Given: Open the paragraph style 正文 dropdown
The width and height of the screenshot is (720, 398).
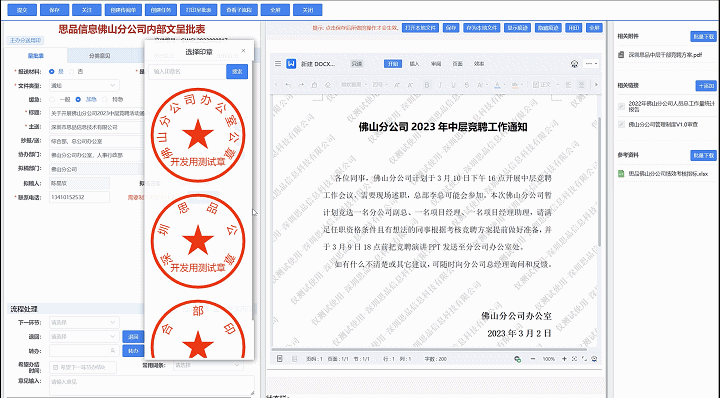Looking at the screenshot, I should (546, 85).
